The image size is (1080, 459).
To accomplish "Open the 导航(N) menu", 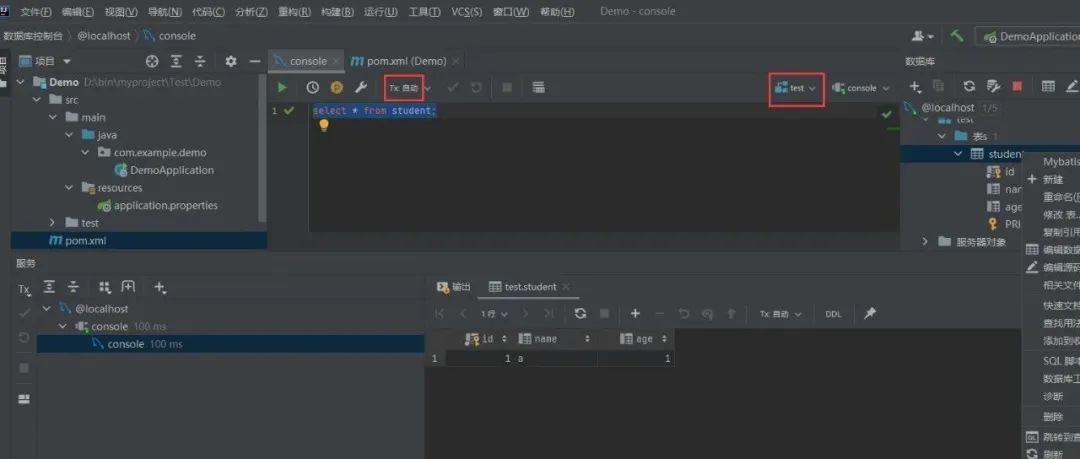I will pos(165,12).
